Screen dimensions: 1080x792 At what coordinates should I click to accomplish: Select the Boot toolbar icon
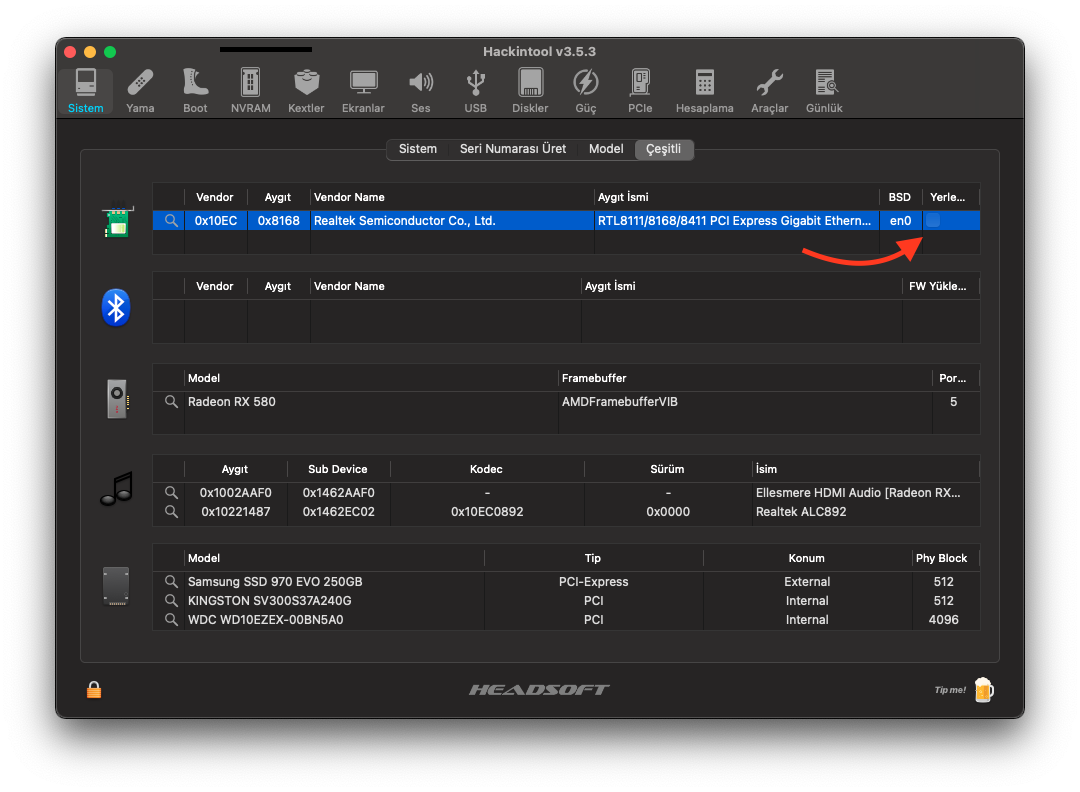pos(195,90)
